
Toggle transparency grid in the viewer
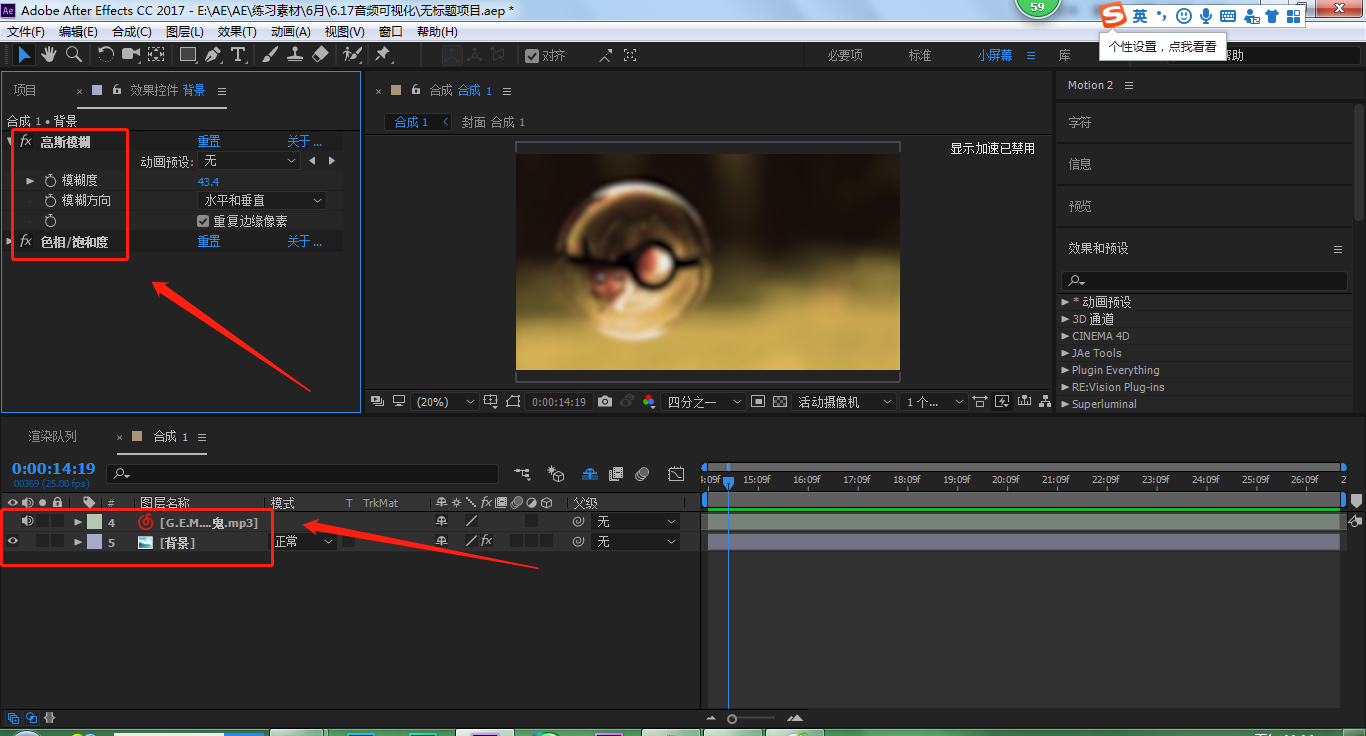(x=781, y=401)
